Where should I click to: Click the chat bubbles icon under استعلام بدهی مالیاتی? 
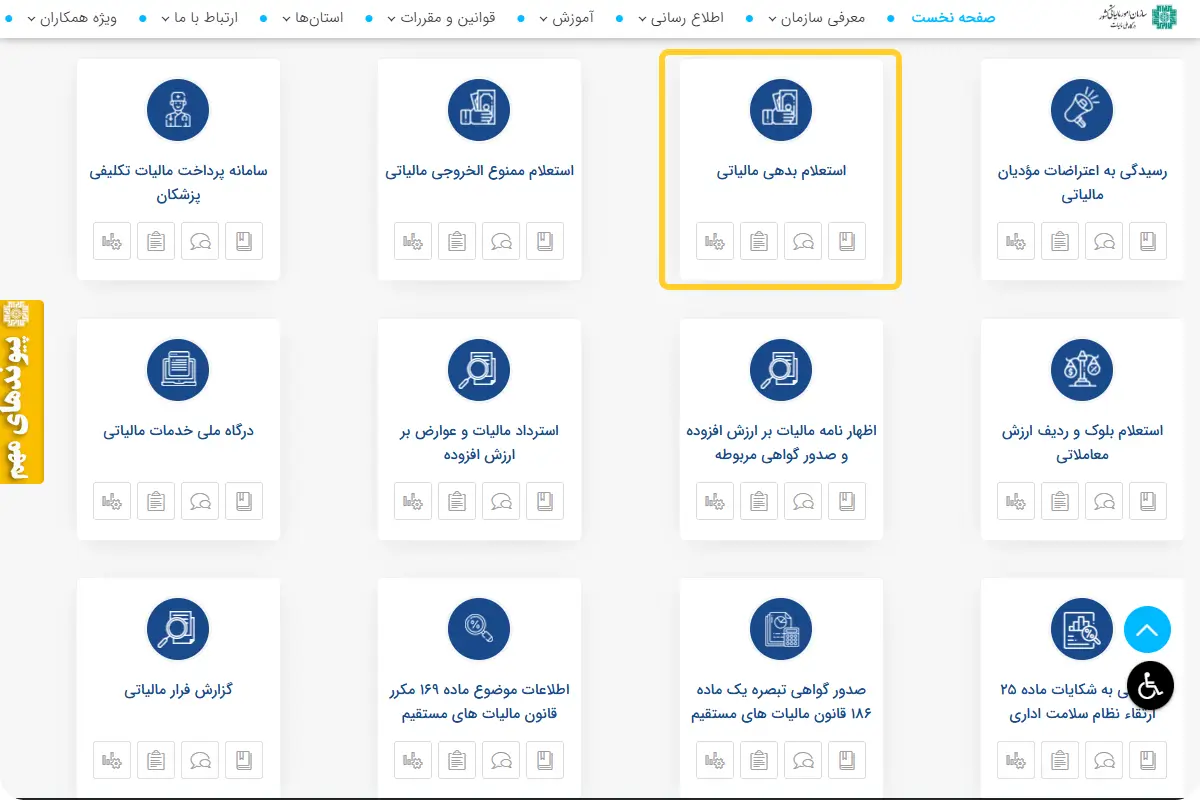803,241
